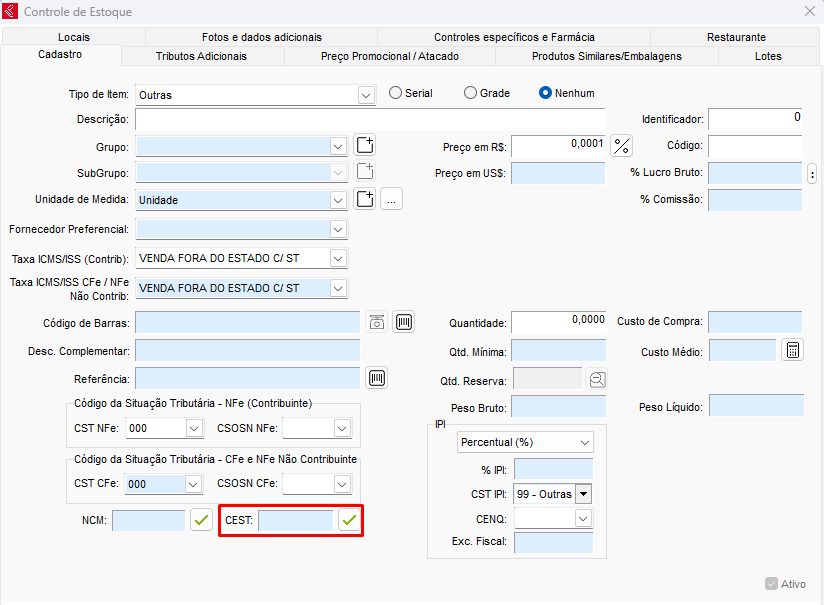Image resolution: width=824 pixels, height=605 pixels.
Task: Click the add new Grupo icon
Action: pos(365,146)
